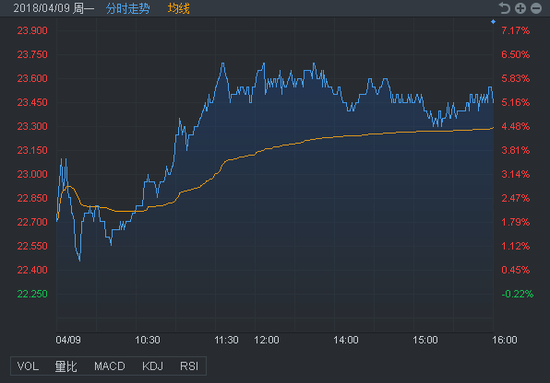Click time axis label 11:30
Screen dimensions: 550x383
(226, 340)
